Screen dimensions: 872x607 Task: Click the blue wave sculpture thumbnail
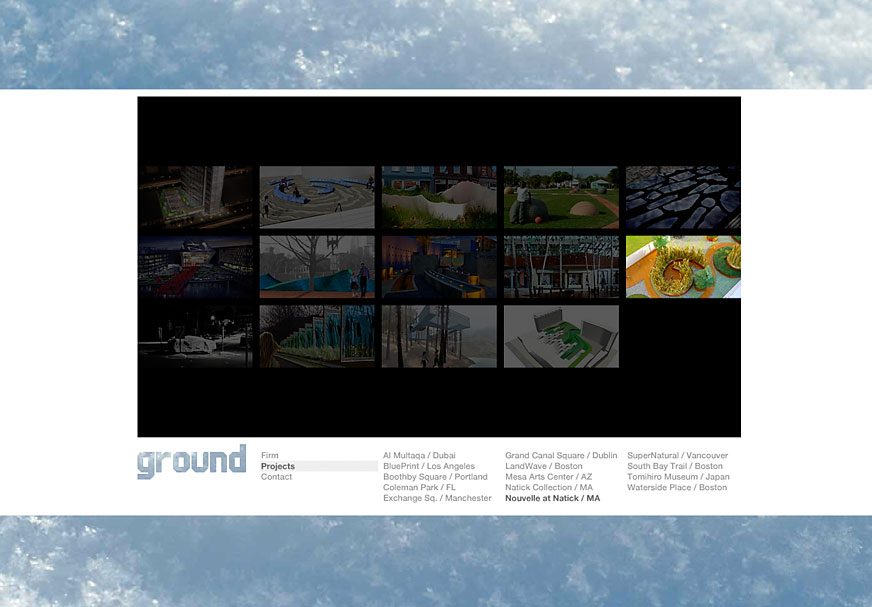(317, 196)
